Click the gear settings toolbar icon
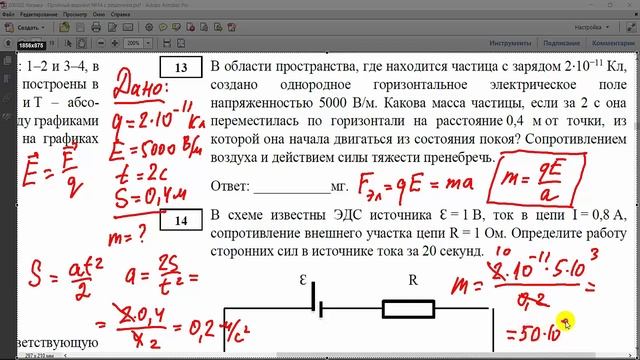This screenshot has height=360, width=640. (x=149, y=27)
